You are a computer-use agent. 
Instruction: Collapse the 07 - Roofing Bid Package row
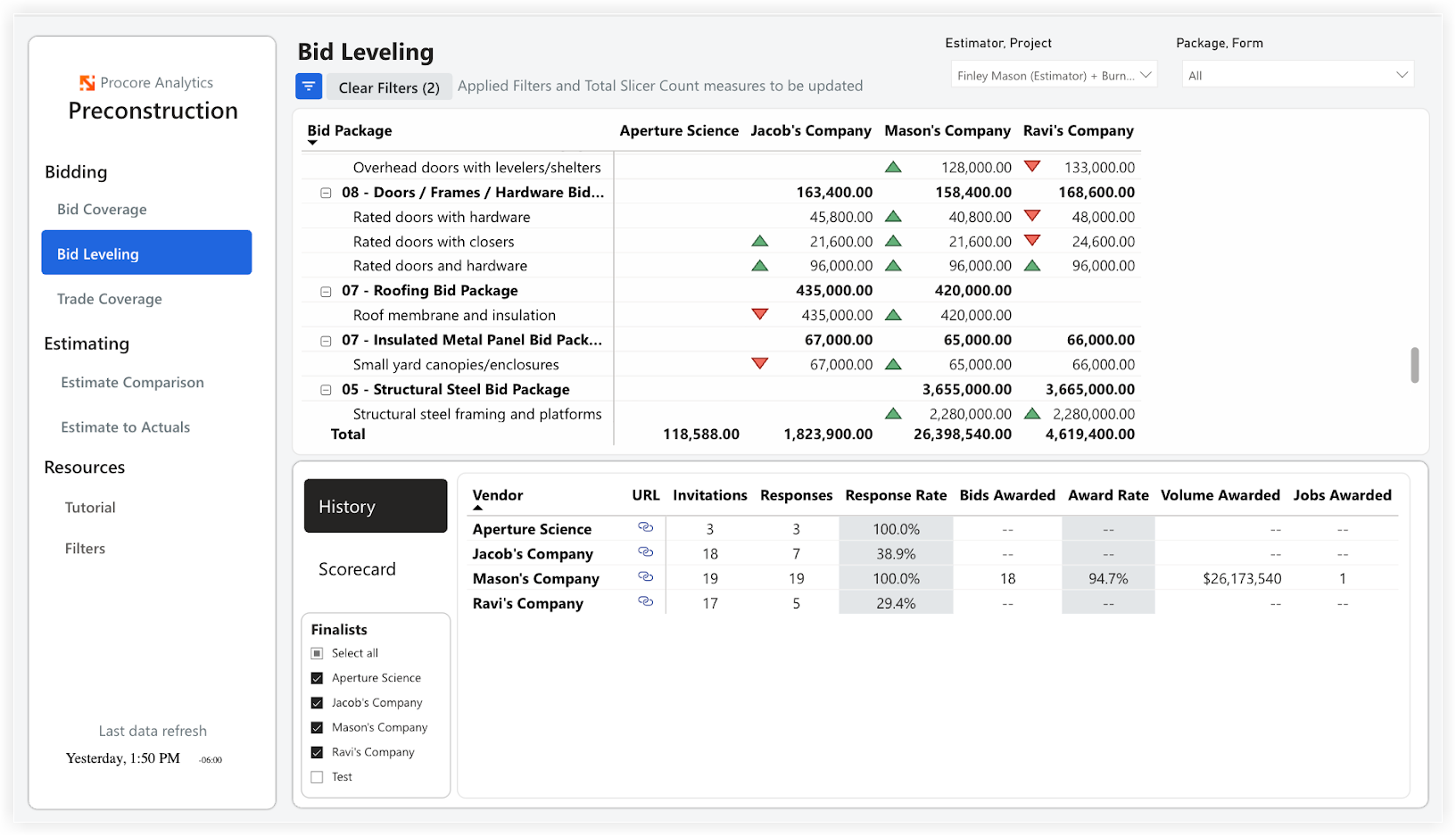[x=325, y=291]
